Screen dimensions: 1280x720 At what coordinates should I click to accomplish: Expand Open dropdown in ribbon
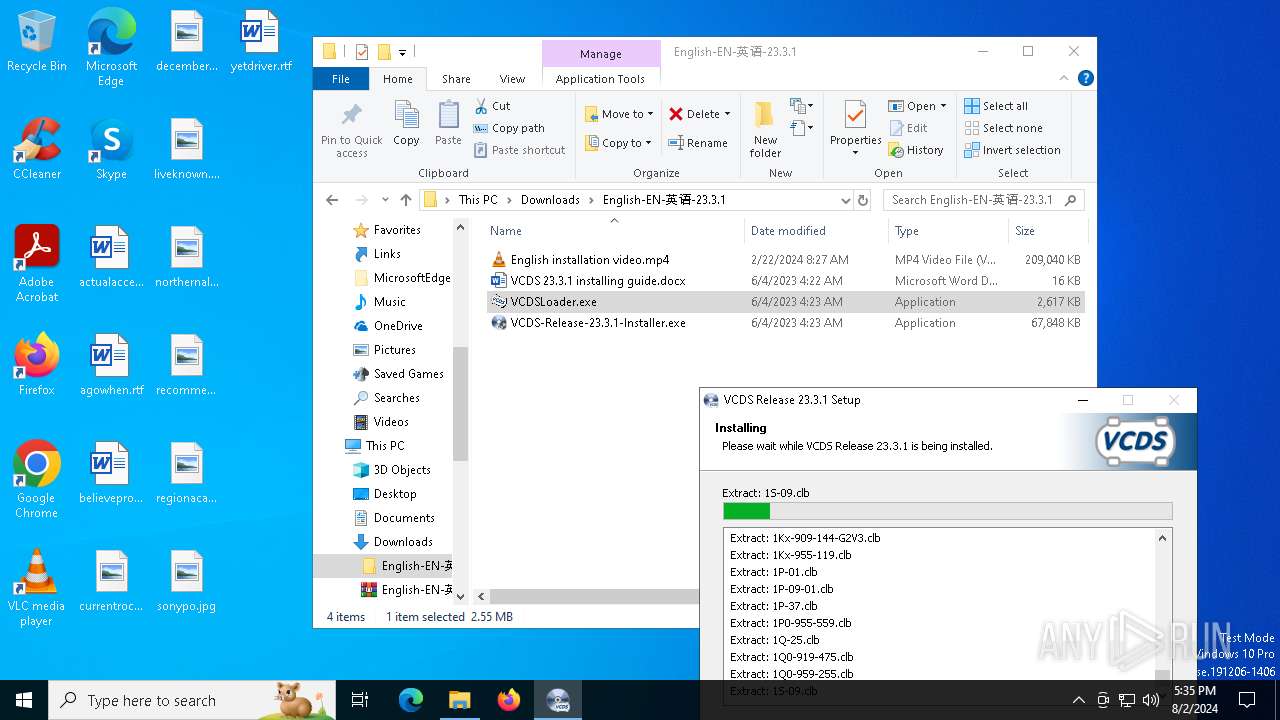[943, 106]
